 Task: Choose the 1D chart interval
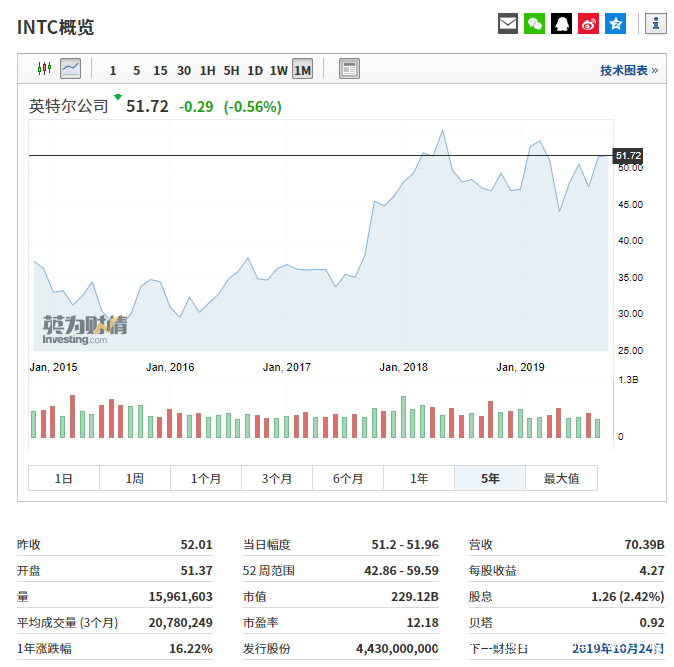[255, 70]
